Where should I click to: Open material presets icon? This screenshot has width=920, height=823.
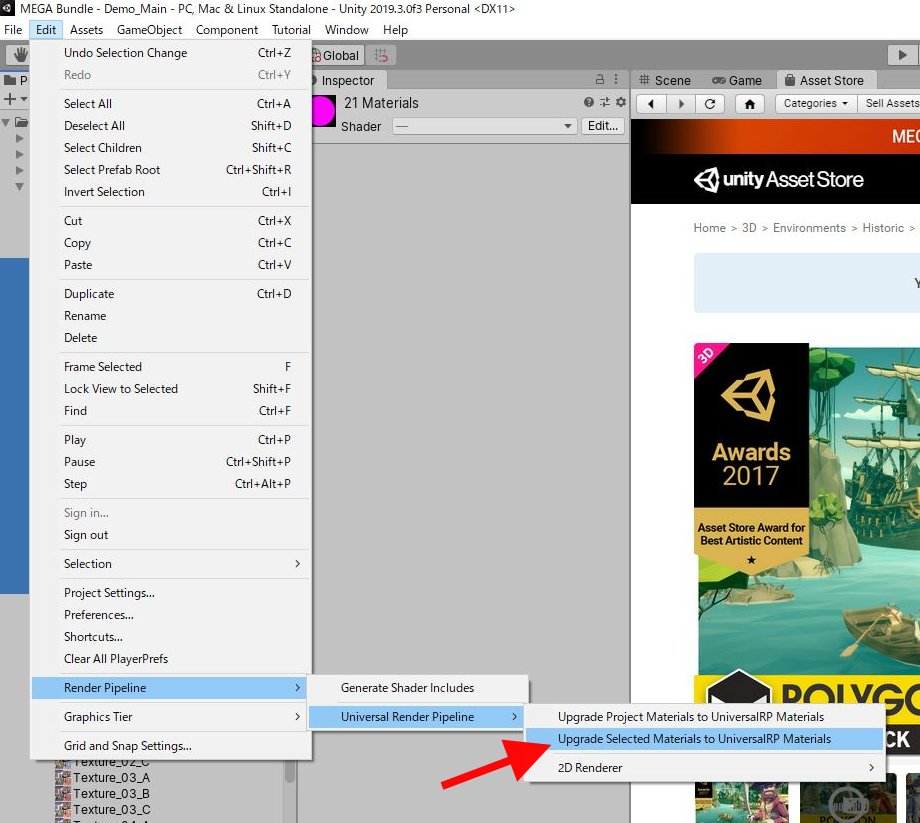point(605,102)
